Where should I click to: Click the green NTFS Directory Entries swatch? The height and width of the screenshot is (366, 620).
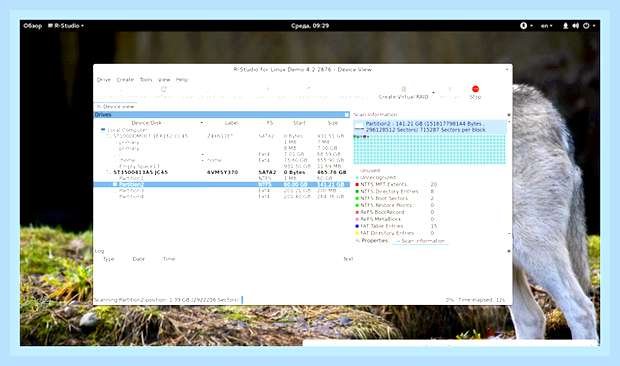click(x=357, y=192)
